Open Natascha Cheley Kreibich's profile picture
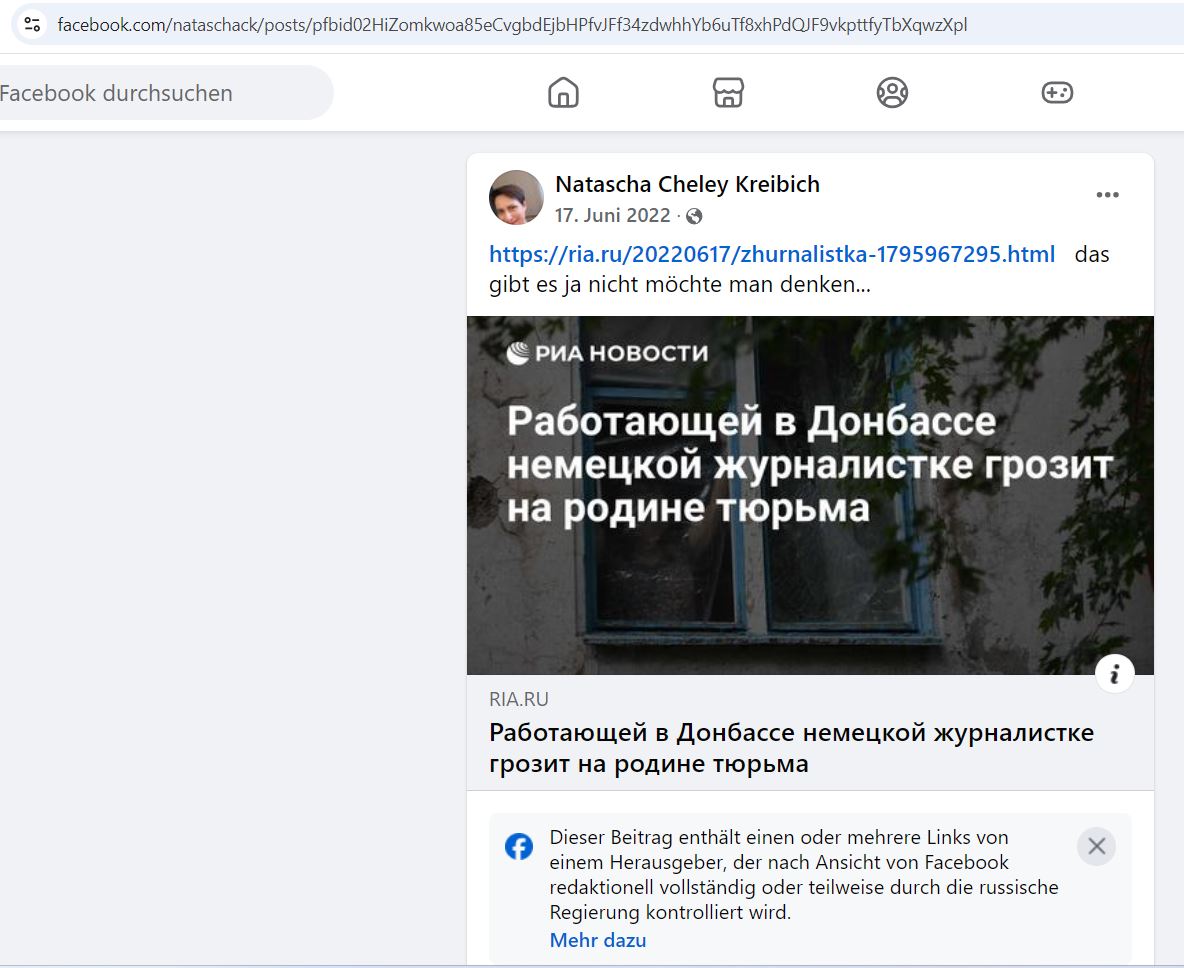The height and width of the screenshot is (968, 1184). 516,197
